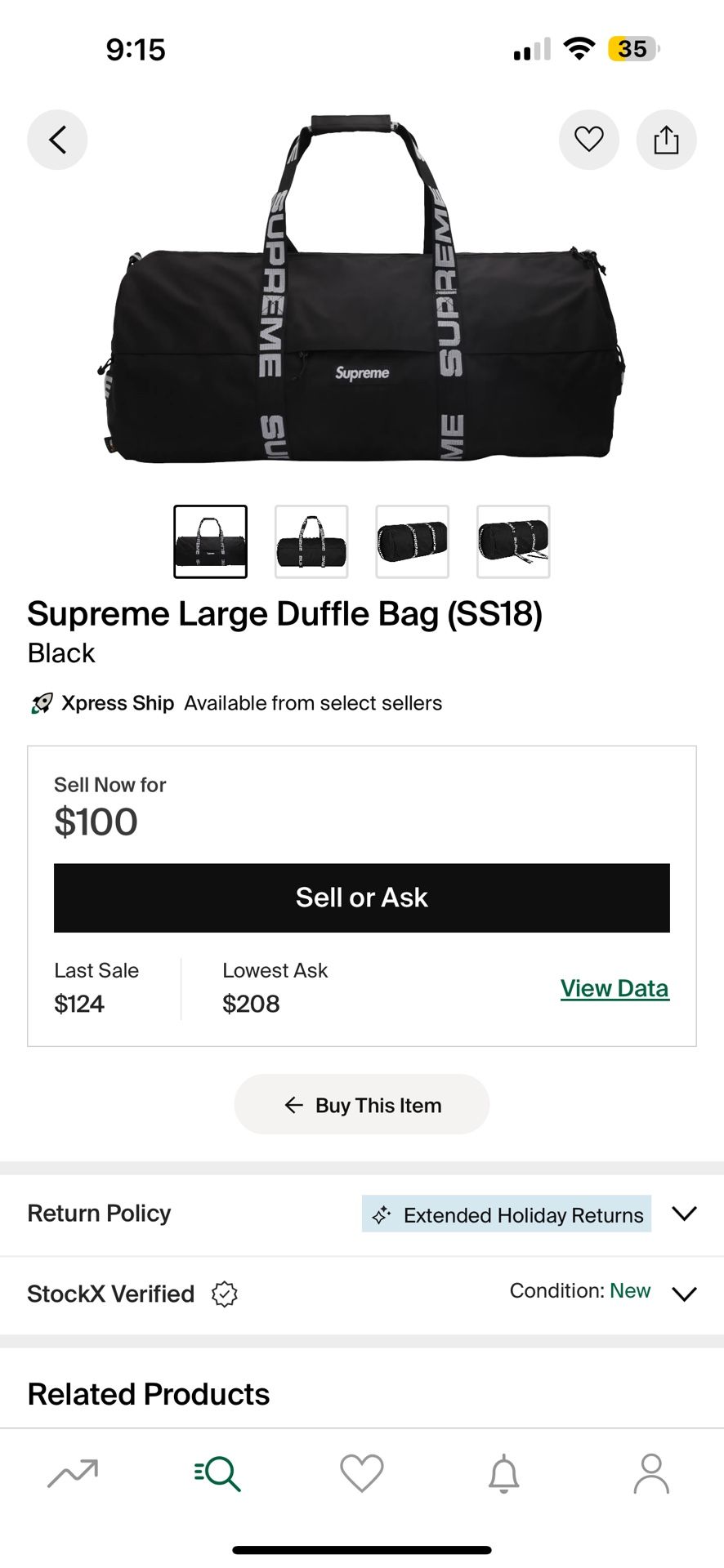Image resolution: width=724 pixels, height=1568 pixels.
Task: Favorite the item with the heart icon
Action: 588,140
